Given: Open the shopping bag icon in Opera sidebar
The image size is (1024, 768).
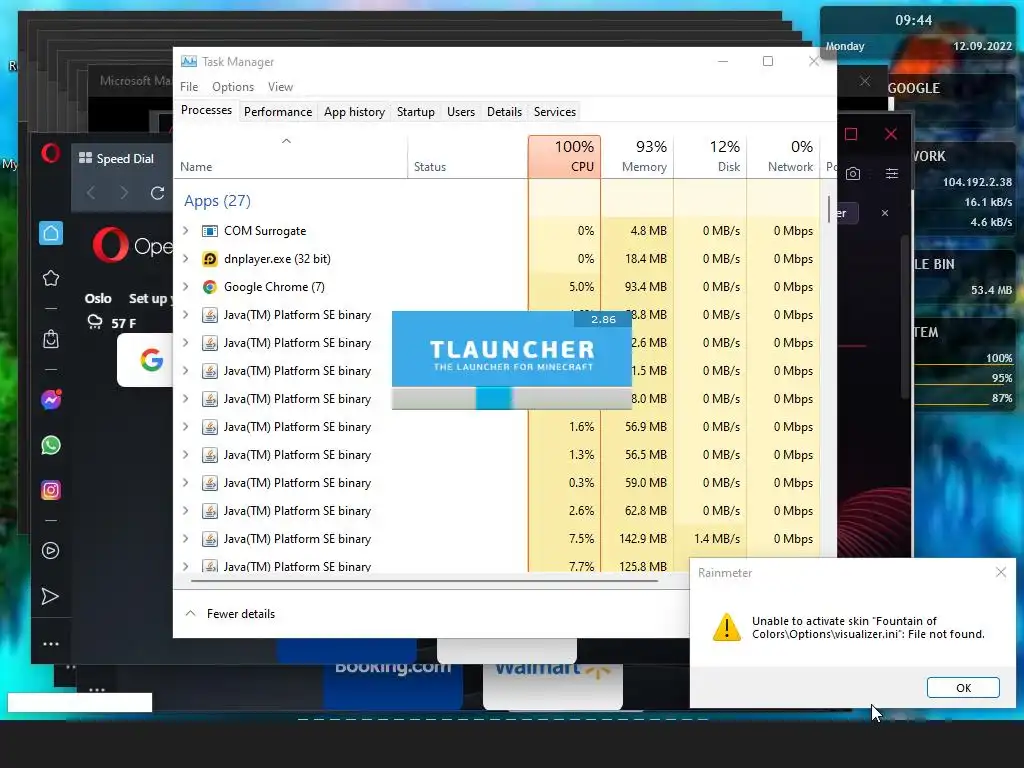Looking at the screenshot, I should point(51,339).
